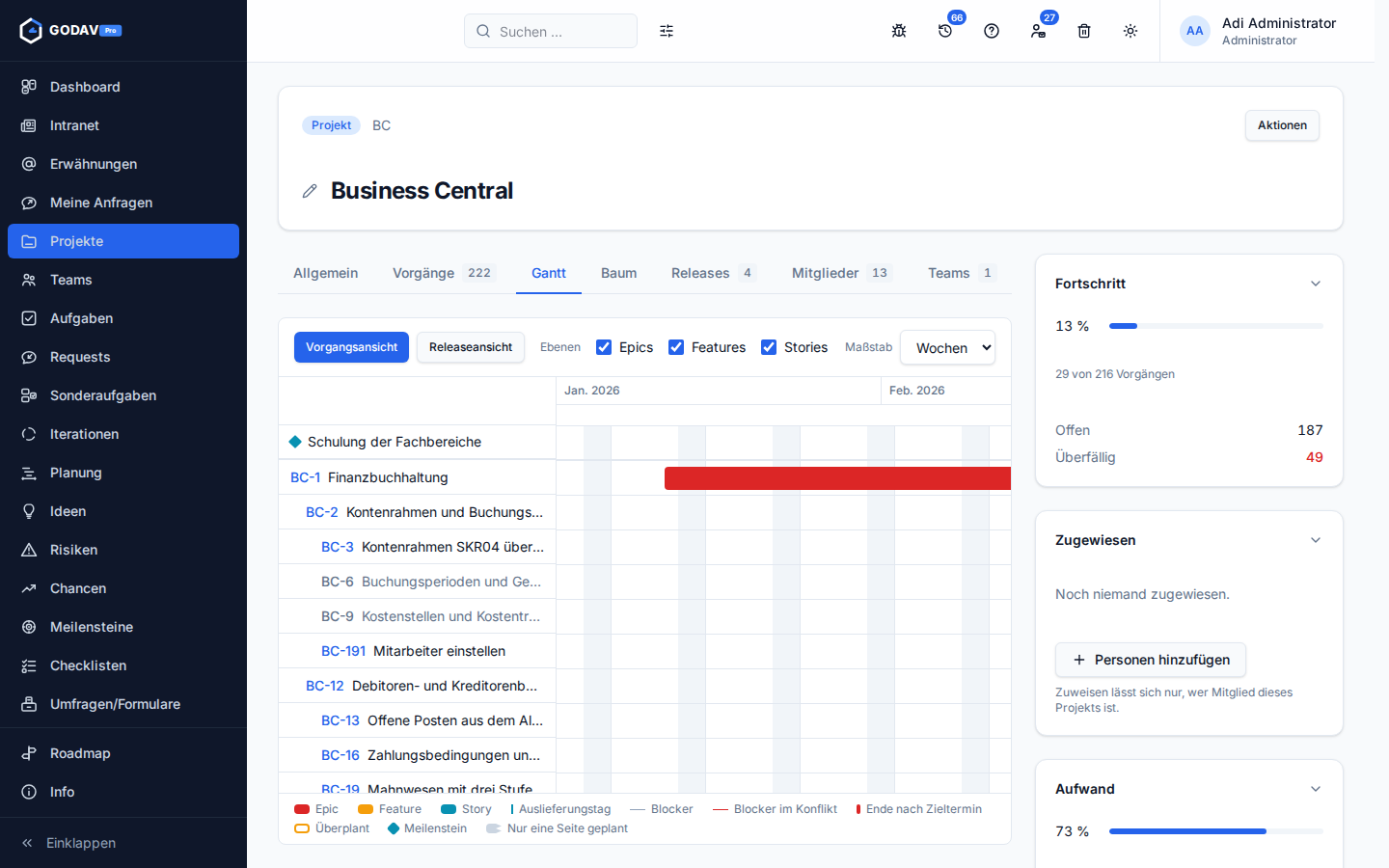Open Iterationen in the sidebar
1389x868 pixels.
(x=123, y=434)
